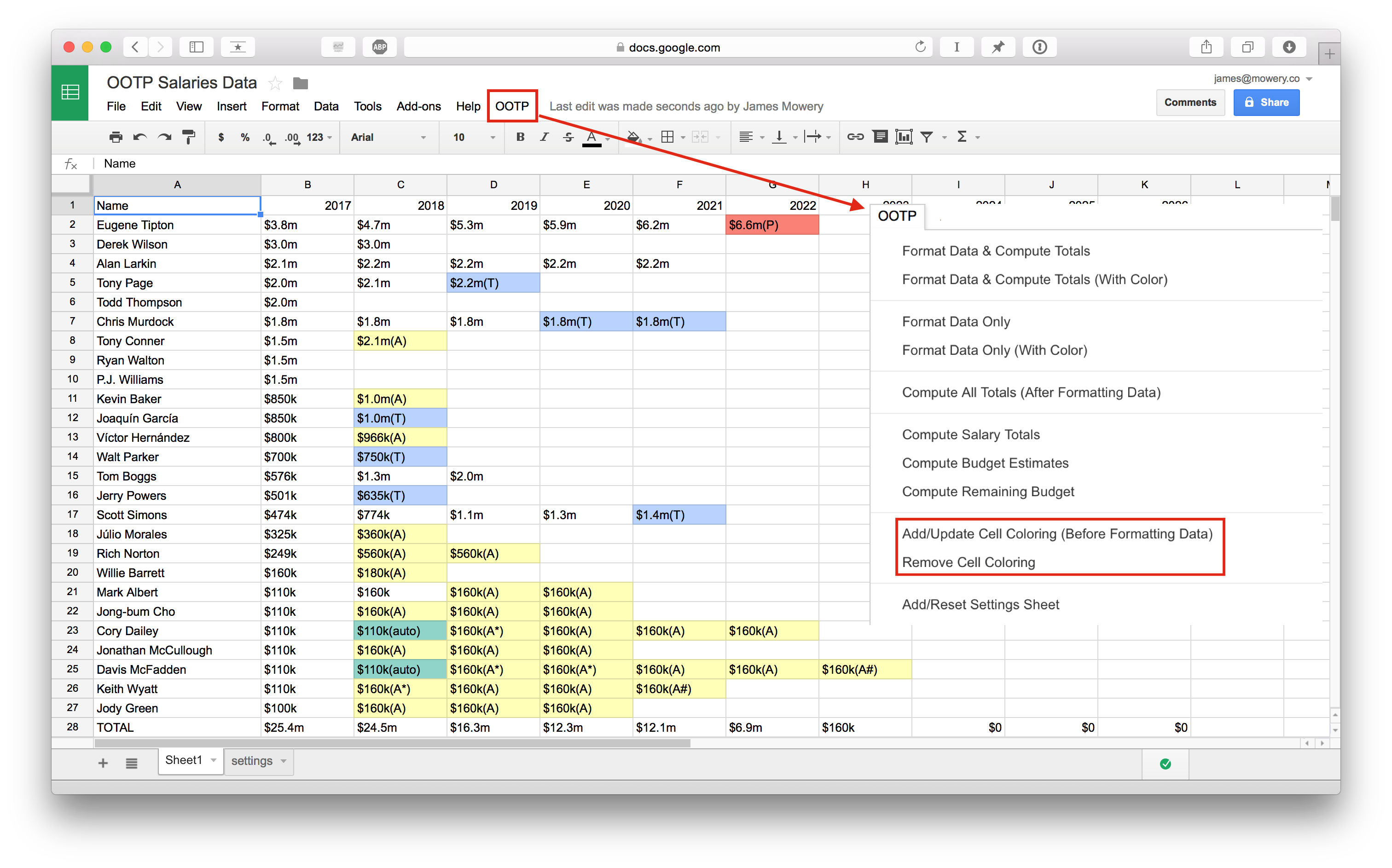1392x868 pixels.
Task: Click the Safari share icon
Action: (x=1206, y=47)
